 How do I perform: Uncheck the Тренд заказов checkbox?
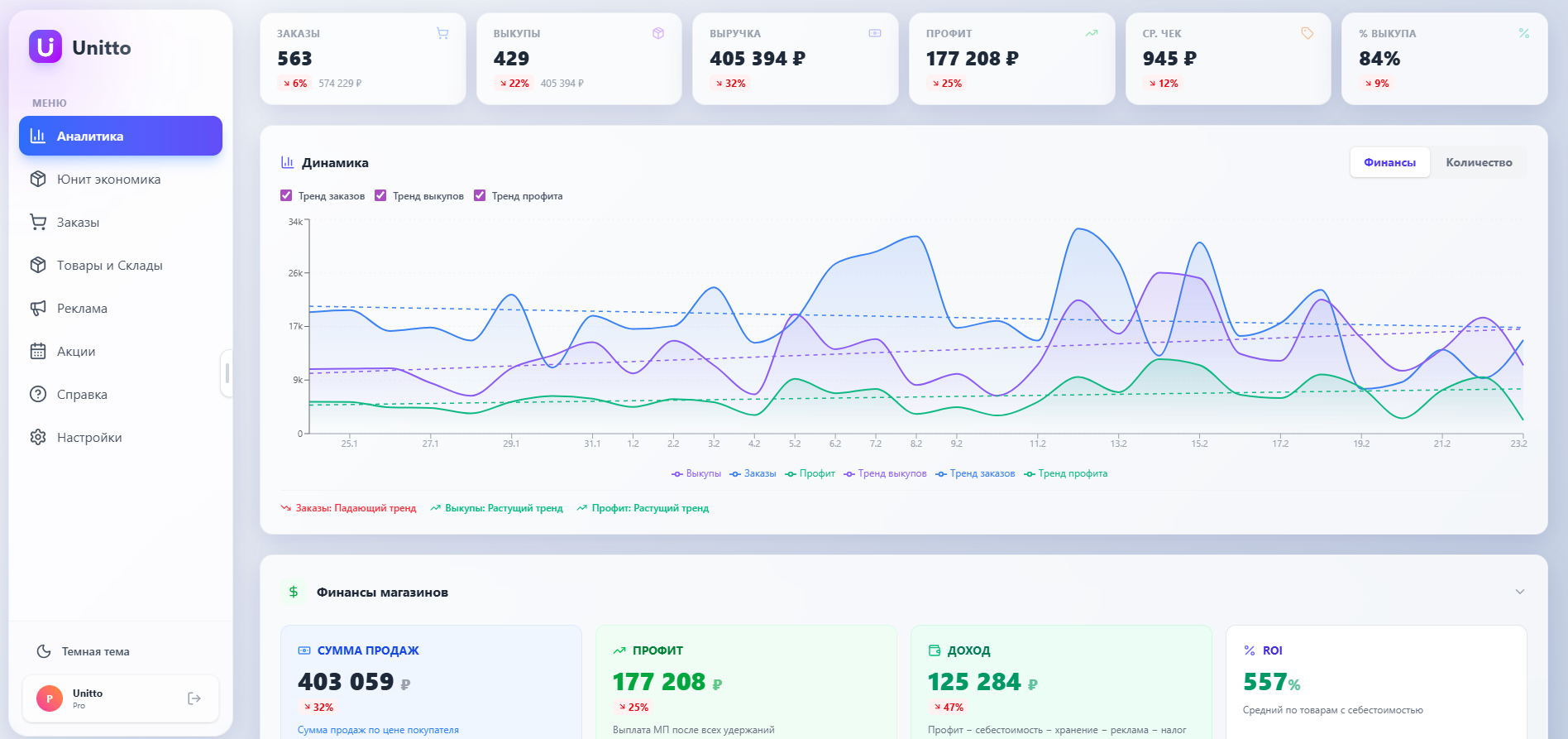click(x=286, y=196)
